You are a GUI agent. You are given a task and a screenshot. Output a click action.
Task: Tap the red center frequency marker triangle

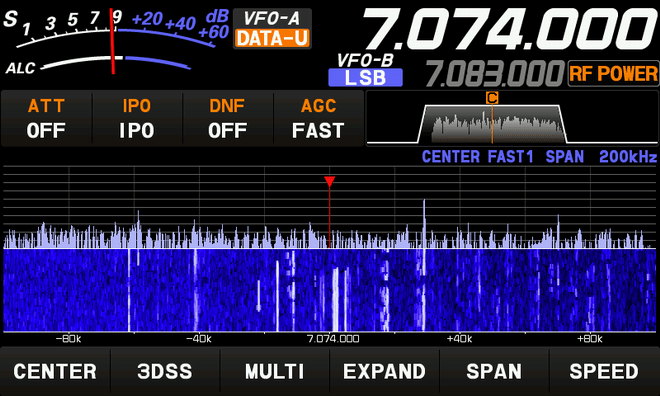click(x=330, y=181)
